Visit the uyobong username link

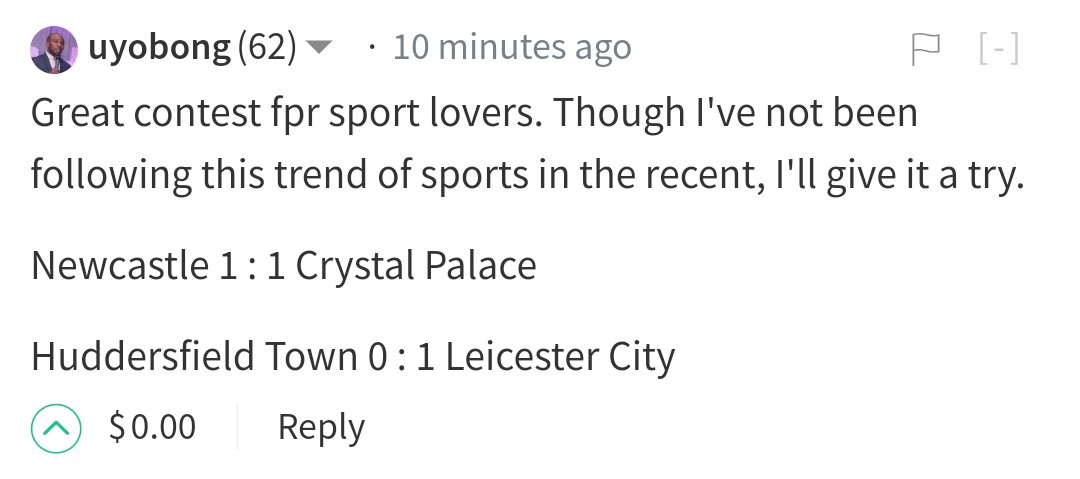(x=159, y=49)
